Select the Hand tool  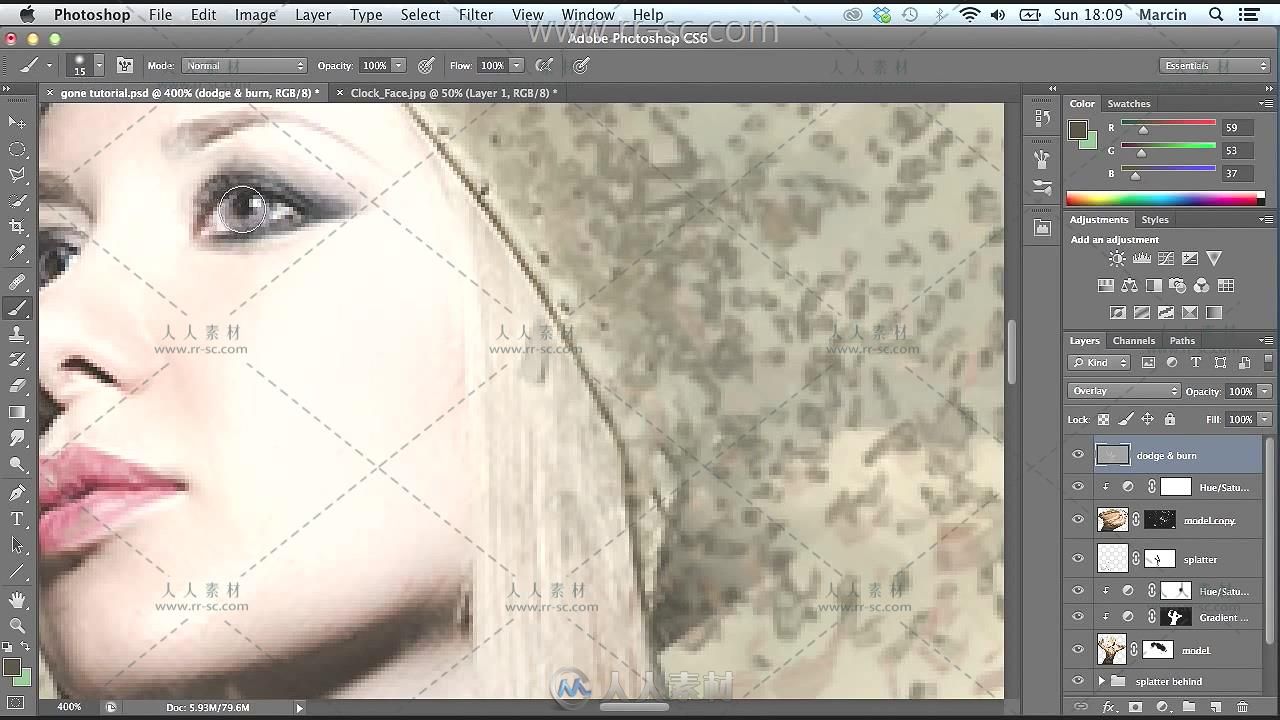[x=17, y=600]
